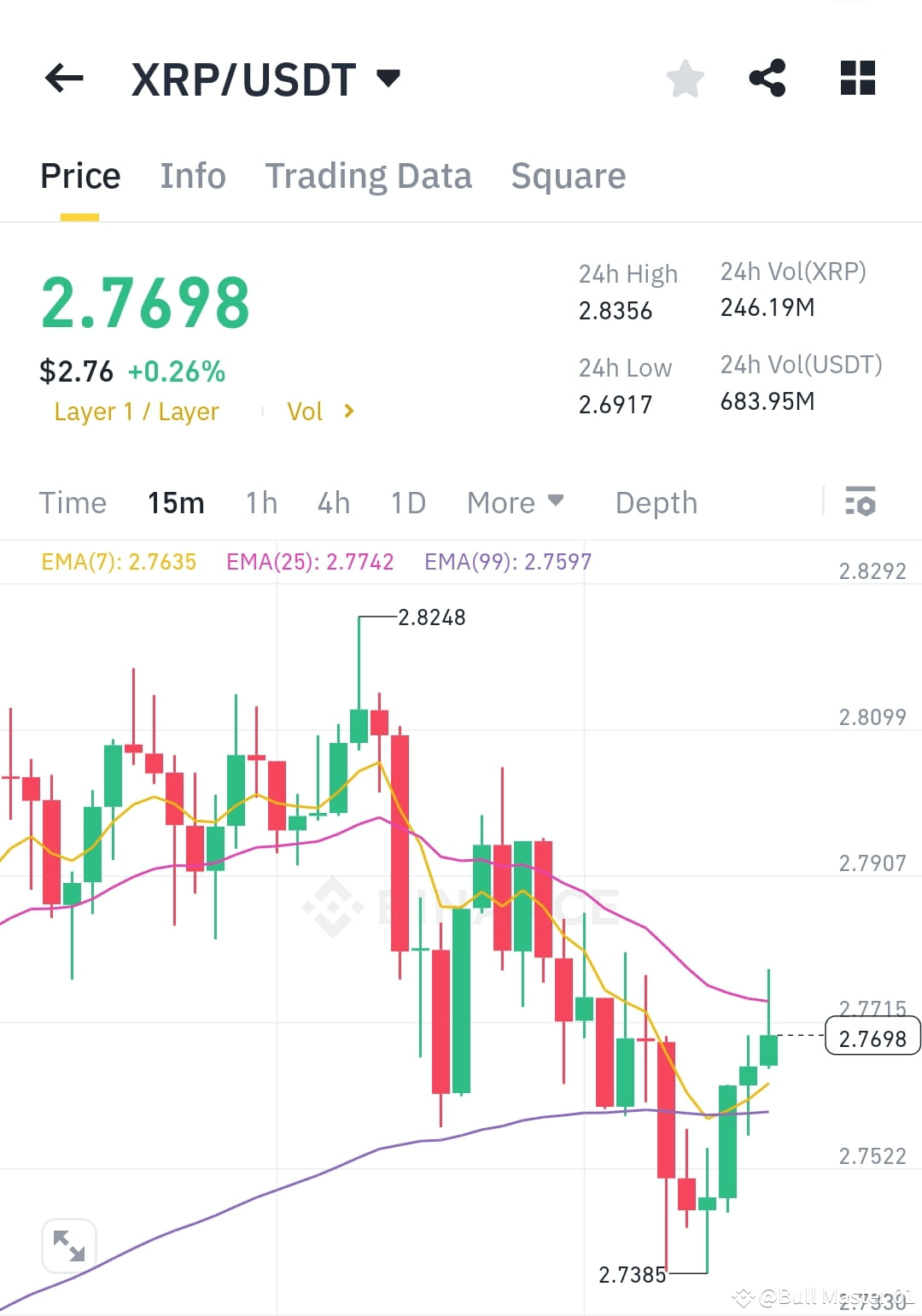Expand chart to fullscreen view
Viewport: 922px width, 1316px height.
coord(68,1245)
